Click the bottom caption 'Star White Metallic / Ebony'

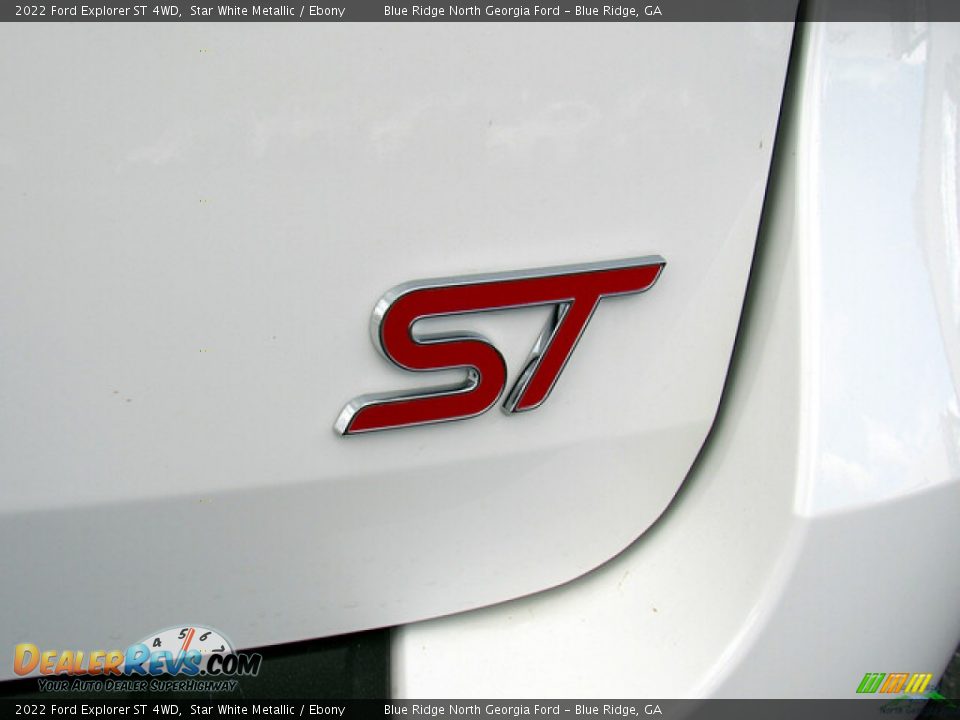coord(268,710)
